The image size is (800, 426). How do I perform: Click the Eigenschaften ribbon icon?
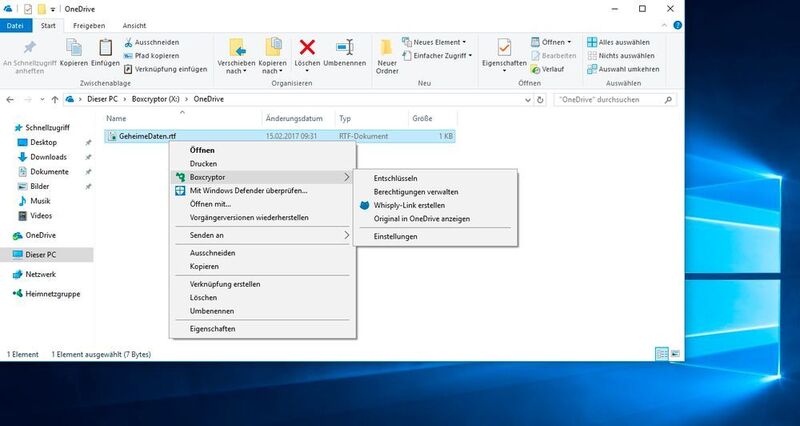504,48
